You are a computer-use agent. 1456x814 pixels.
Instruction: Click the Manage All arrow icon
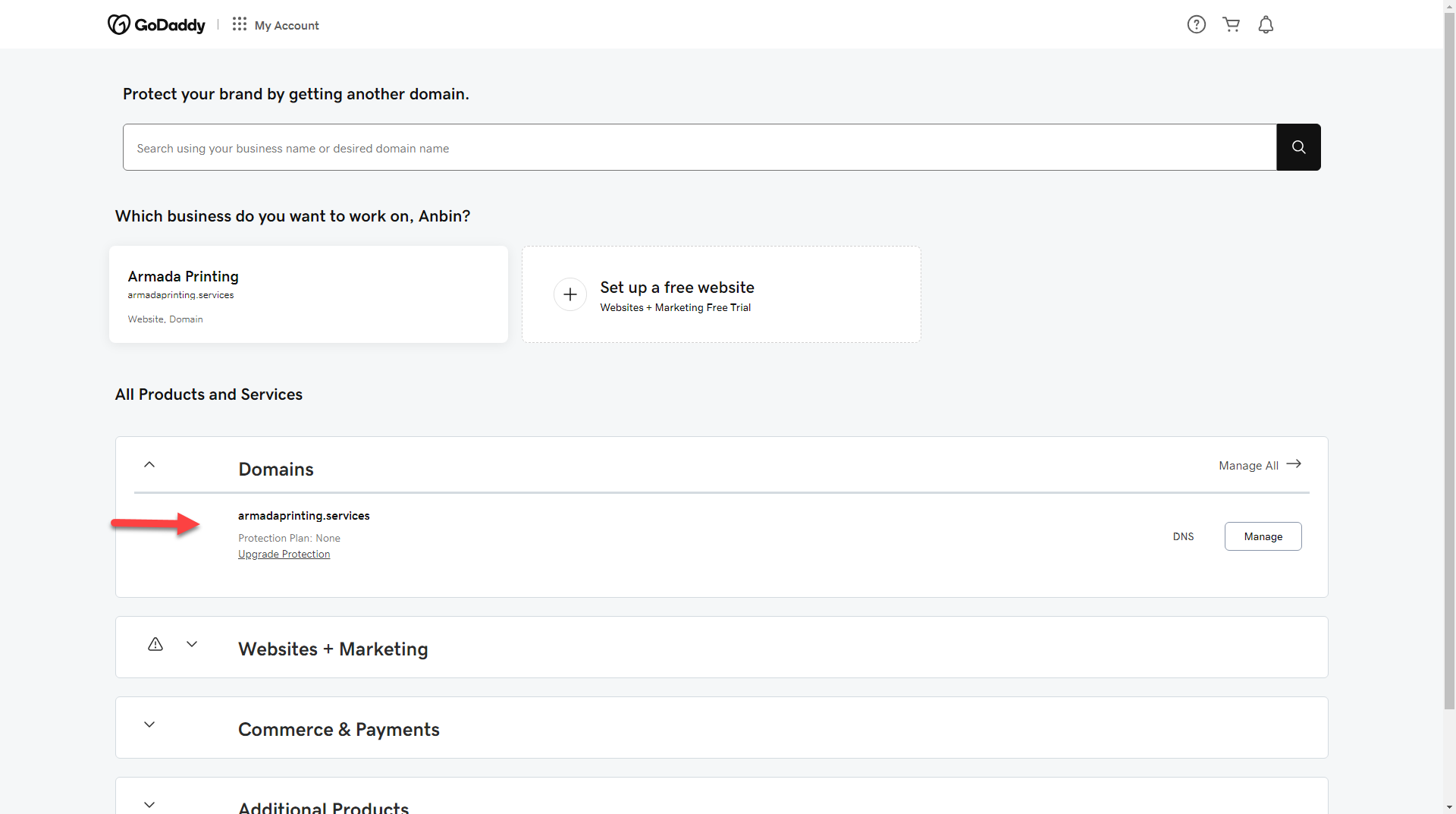coord(1294,464)
